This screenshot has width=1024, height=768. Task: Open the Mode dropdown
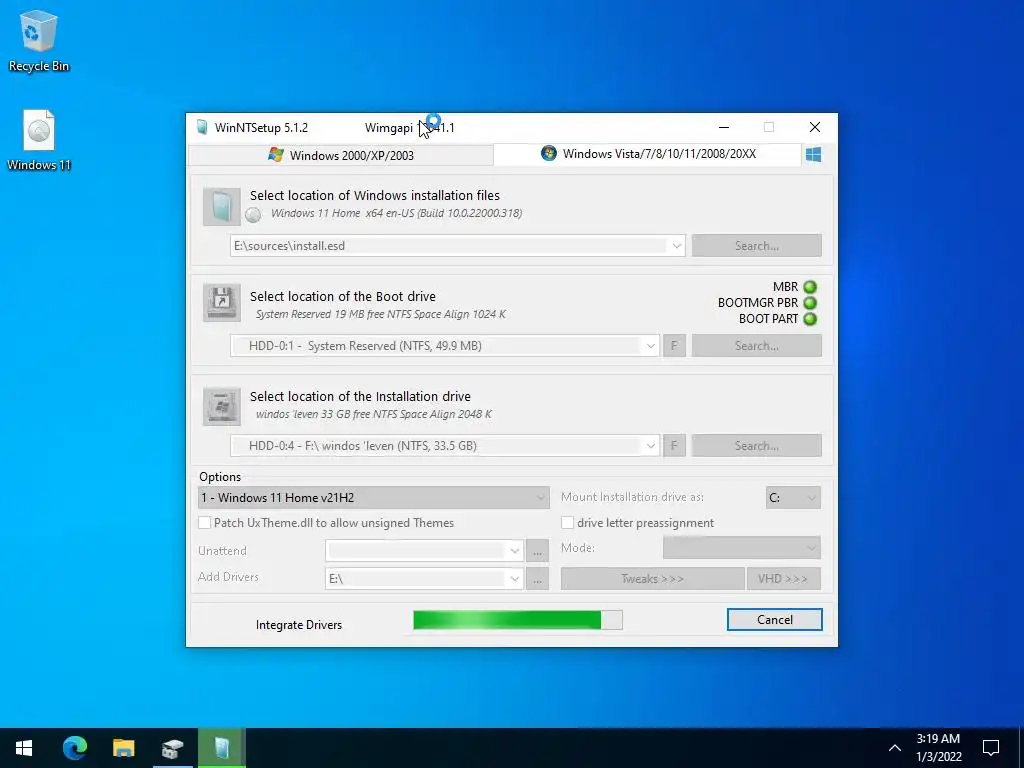pyautogui.click(x=741, y=548)
